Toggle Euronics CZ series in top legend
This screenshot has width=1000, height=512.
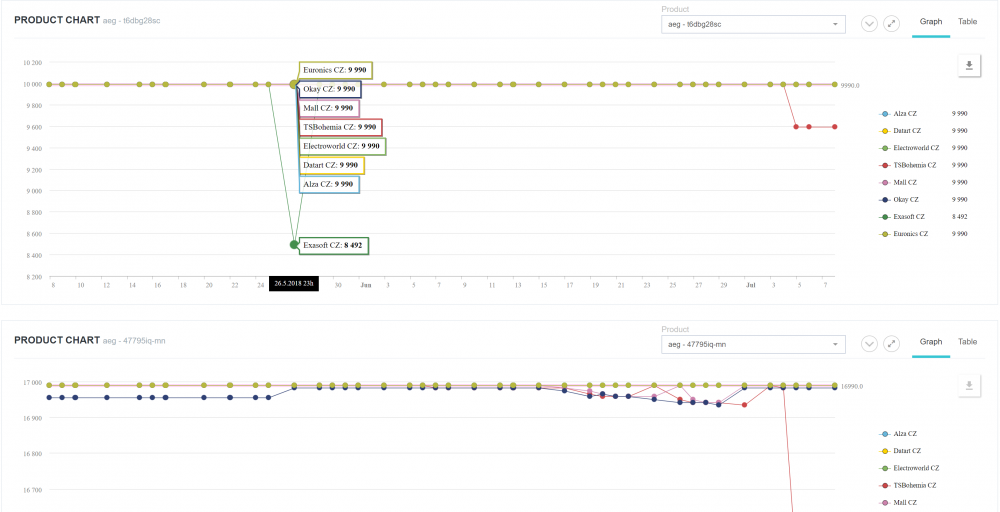tap(904, 234)
